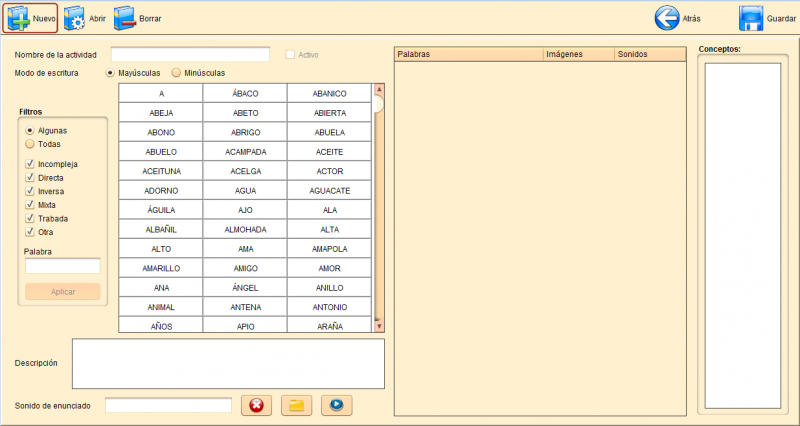Viewport: 800px width, 426px height.
Task: Pick the word ABUELO
Action: coord(161,152)
